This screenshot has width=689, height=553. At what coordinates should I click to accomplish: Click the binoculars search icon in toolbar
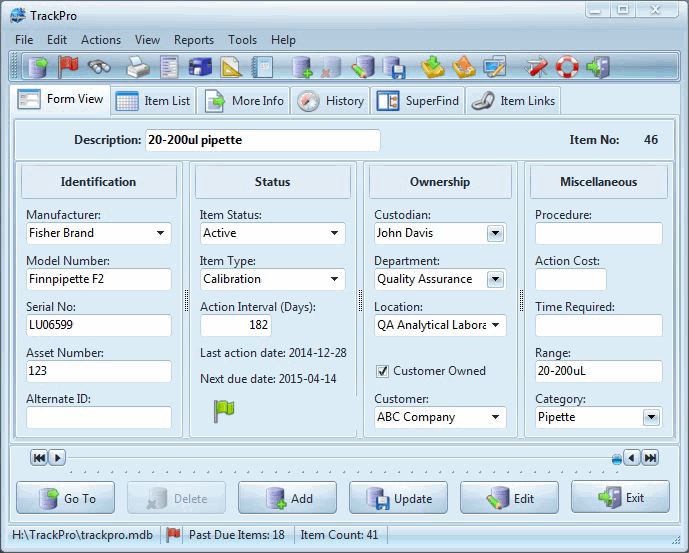pyautogui.click(x=98, y=67)
